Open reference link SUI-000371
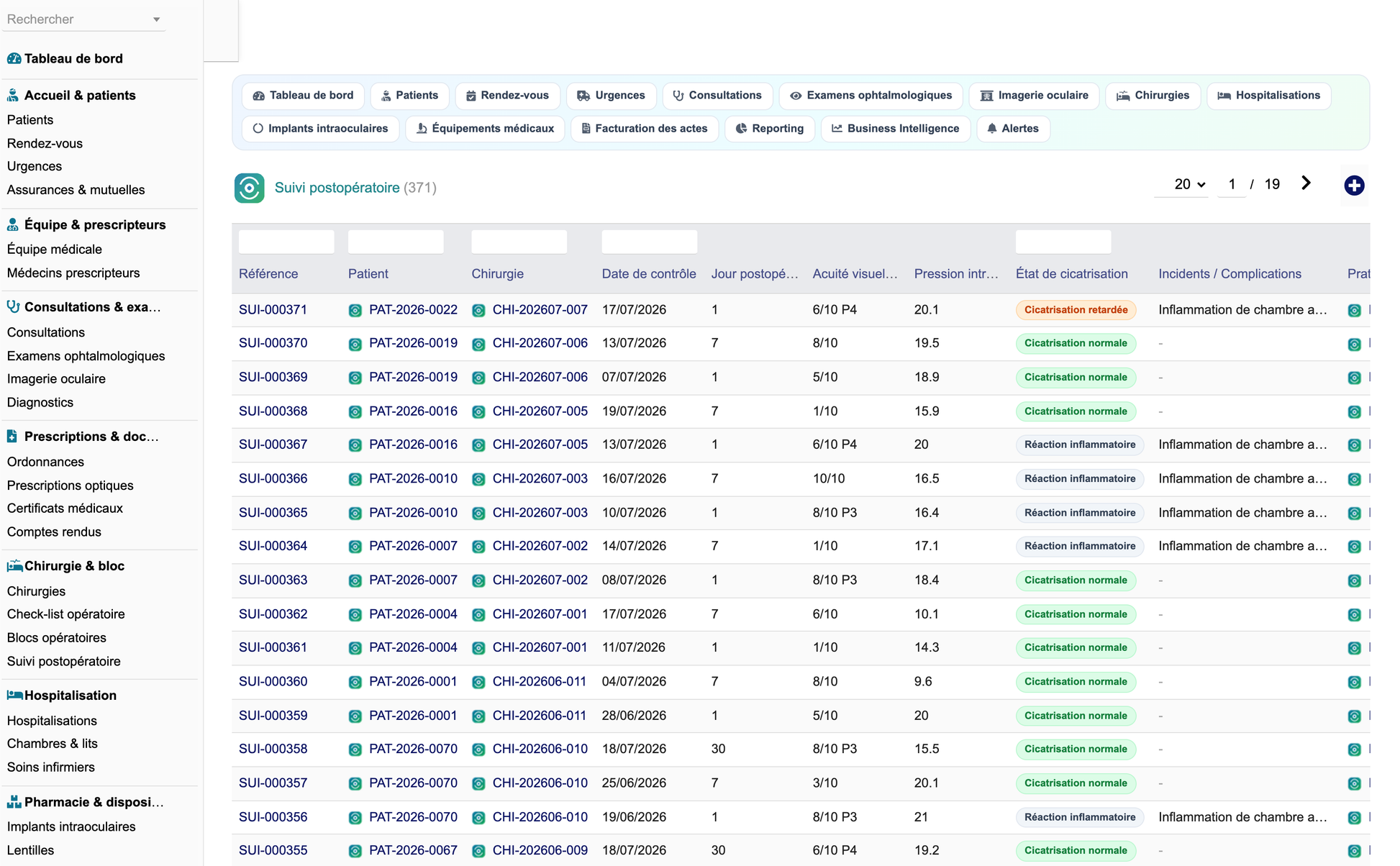The width and height of the screenshot is (1400, 866). 273,310
